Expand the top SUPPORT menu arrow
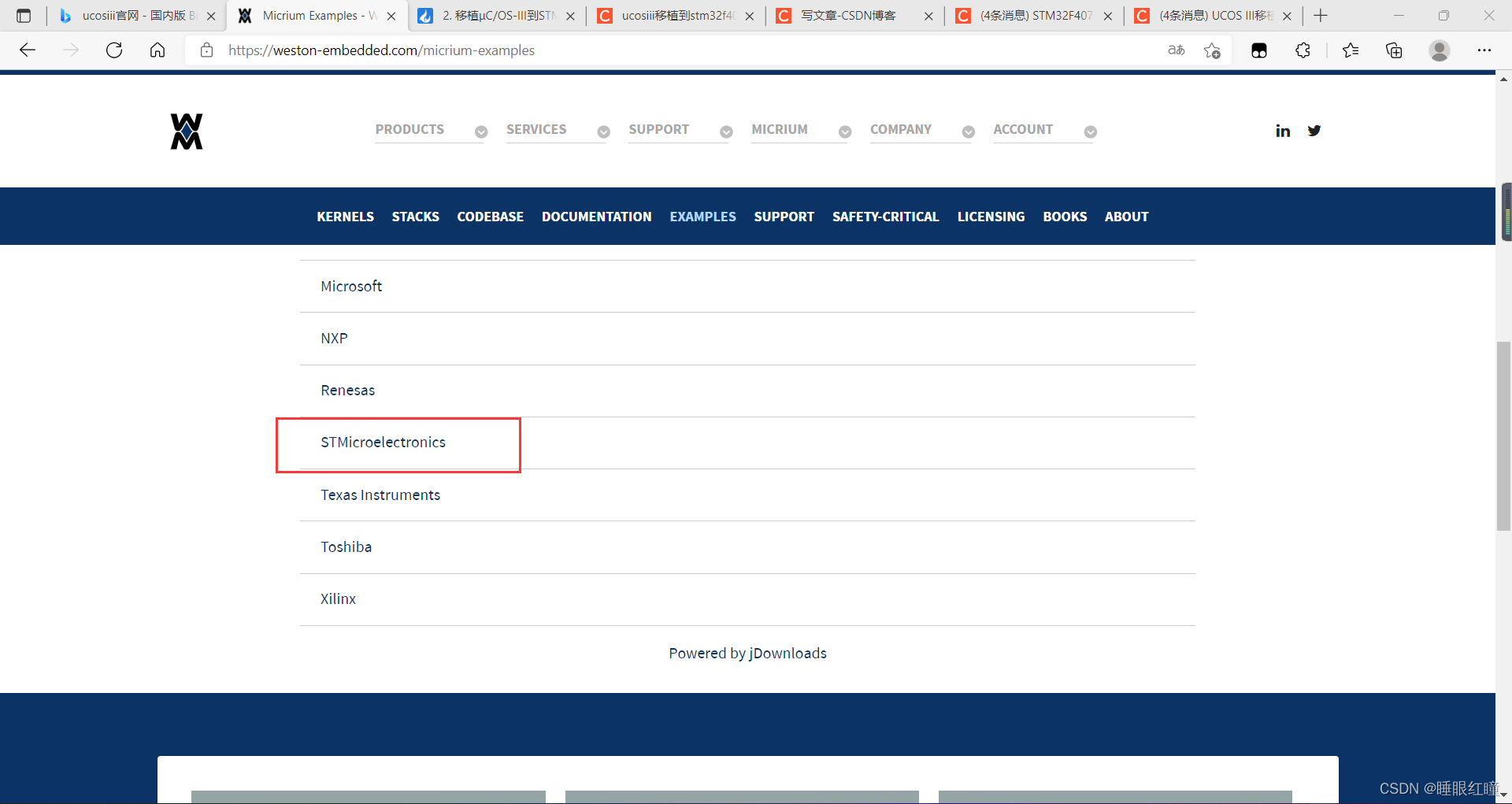The height and width of the screenshot is (804, 1512). pos(726,132)
